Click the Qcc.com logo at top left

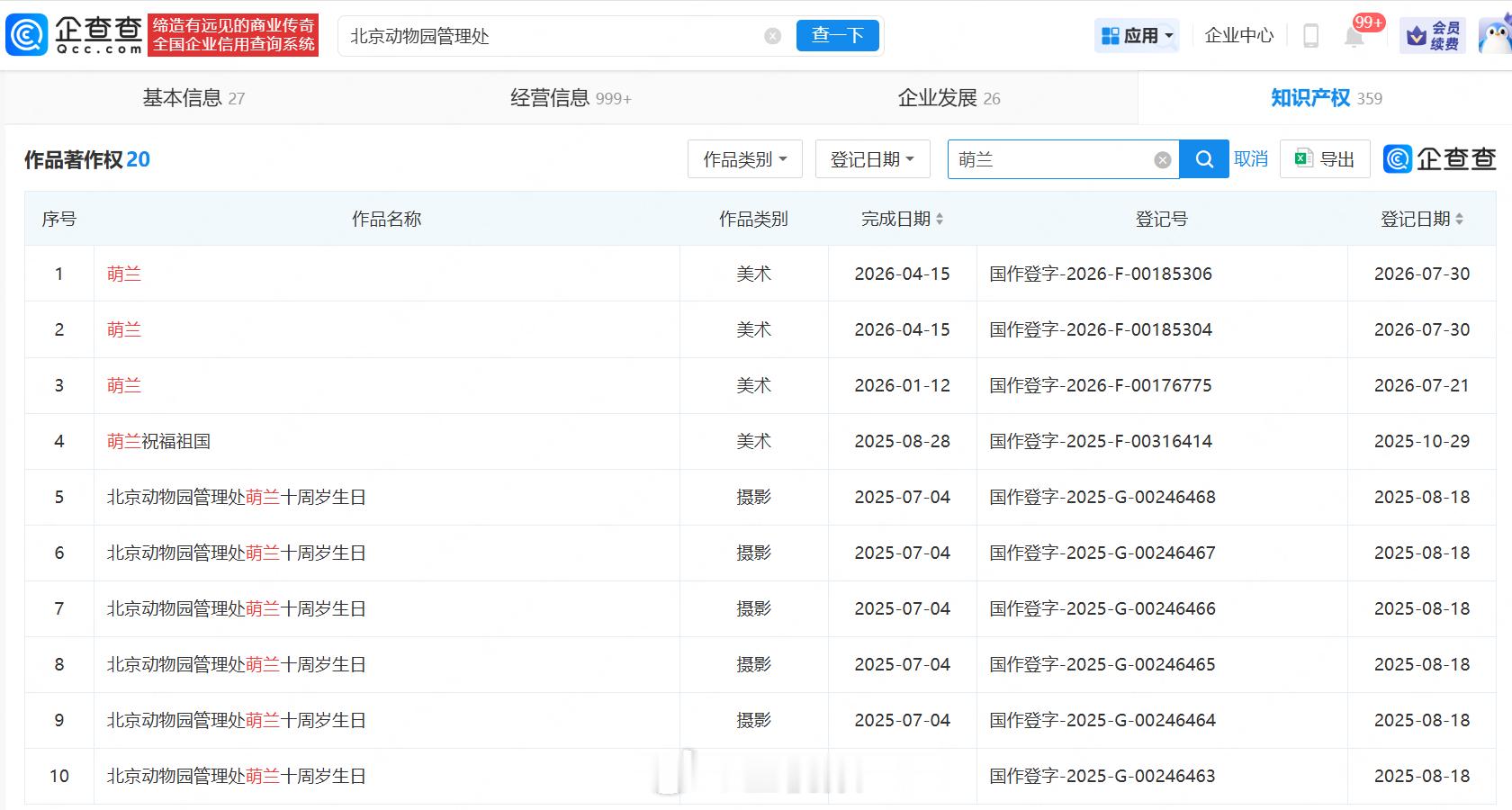tap(74, 35)
